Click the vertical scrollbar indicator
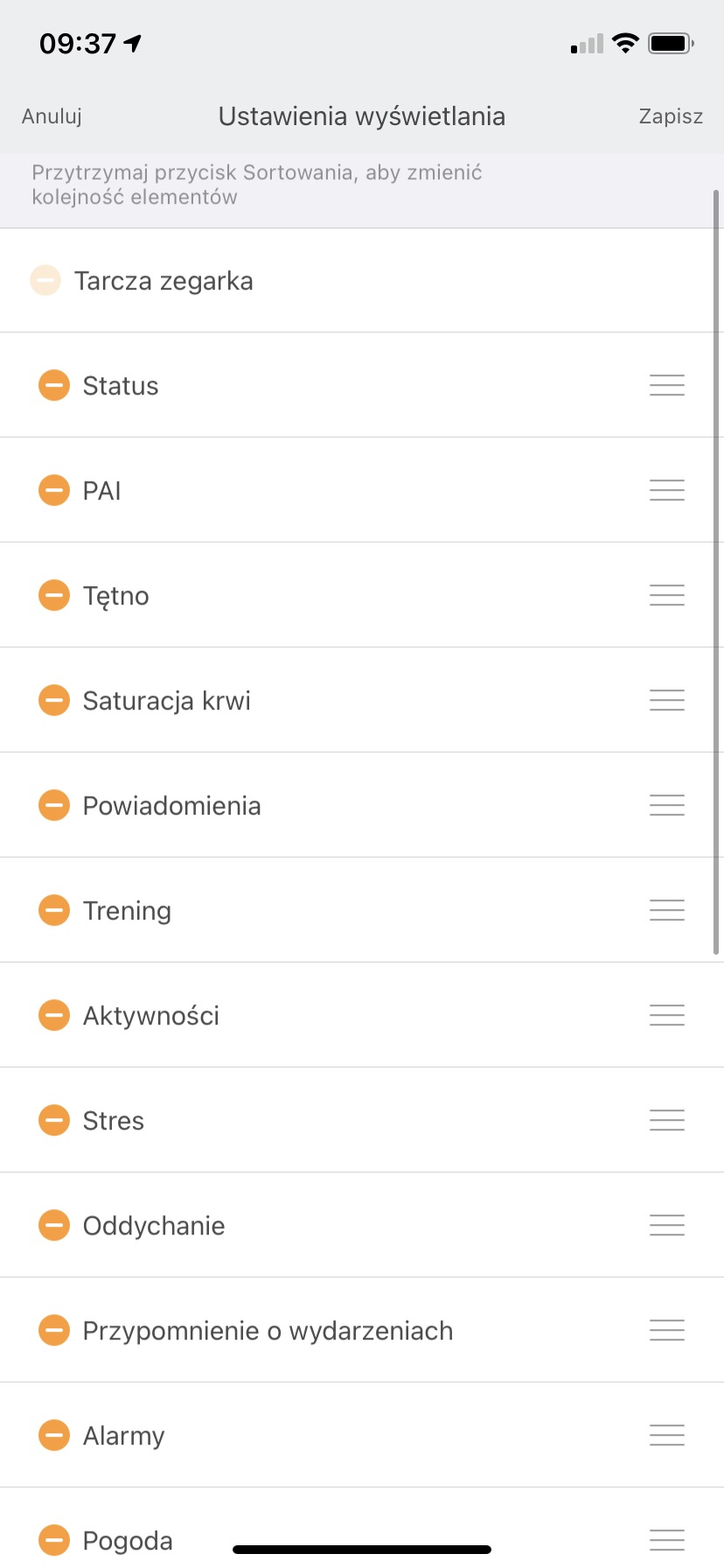The width and height of the screenshot is (724, 1568). point(717,570)
